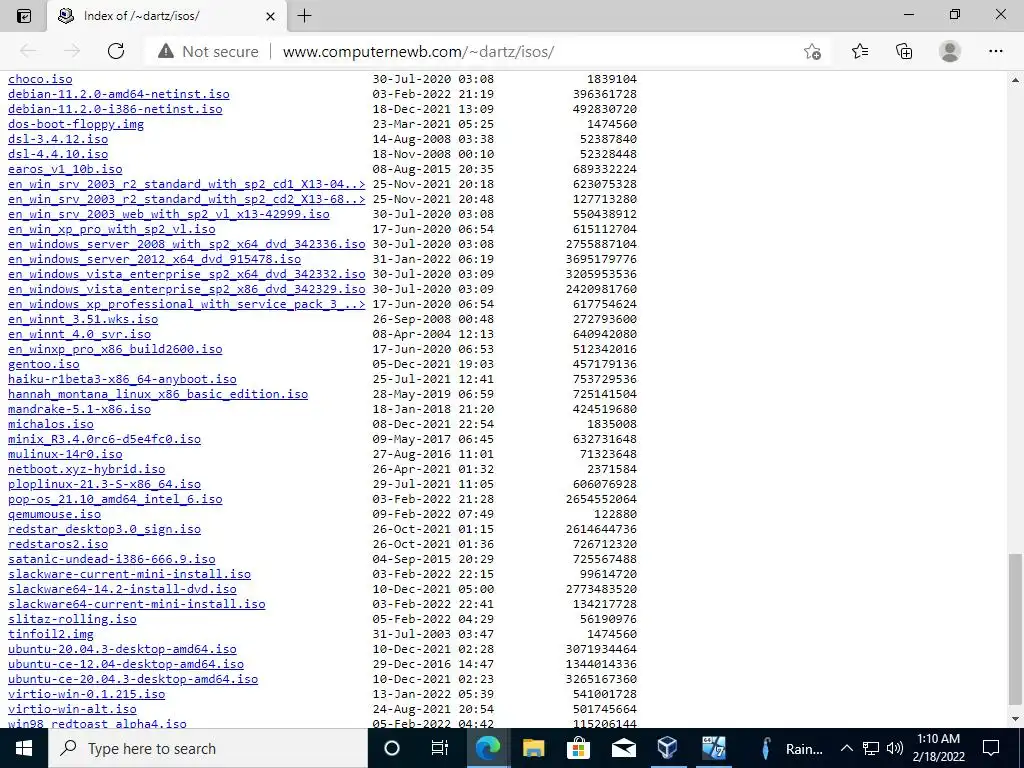Click date 08-Apr-2004 12:13 text

[x=433, y=334]
